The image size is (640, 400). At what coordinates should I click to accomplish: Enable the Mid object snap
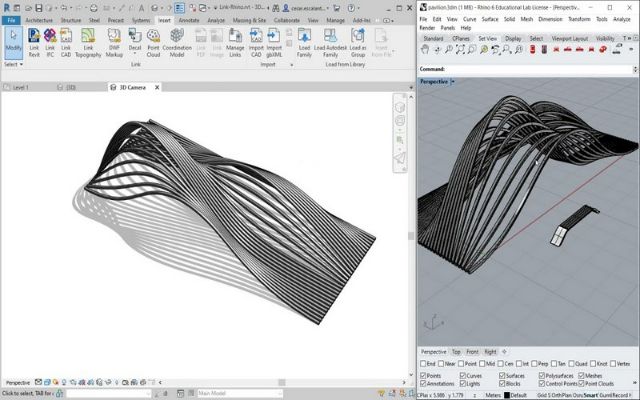tap(482, 363)
